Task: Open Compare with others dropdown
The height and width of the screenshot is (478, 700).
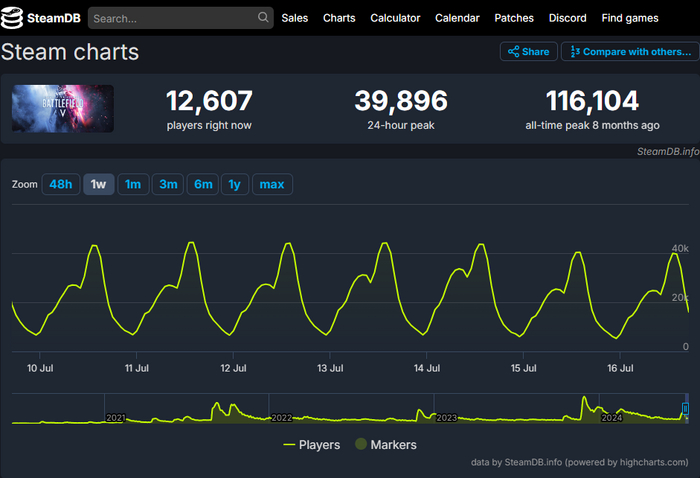Action: tap(629, 52)
